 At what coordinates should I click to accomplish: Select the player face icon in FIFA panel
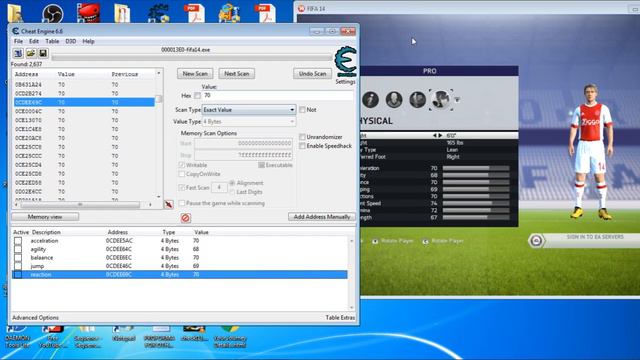click(x=394, y=100)
